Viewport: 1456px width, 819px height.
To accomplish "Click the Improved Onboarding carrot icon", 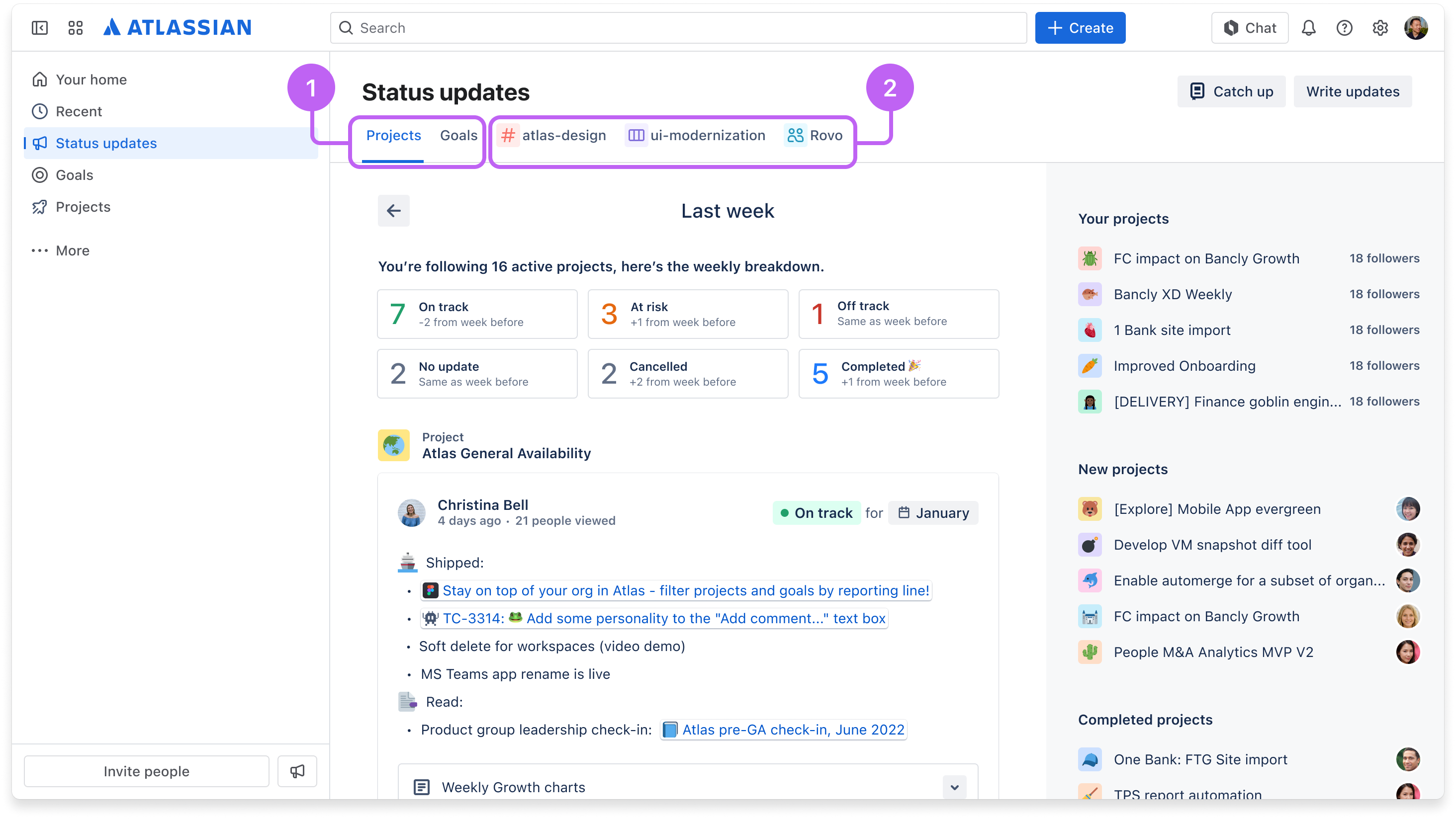I will click(1090, 365).
